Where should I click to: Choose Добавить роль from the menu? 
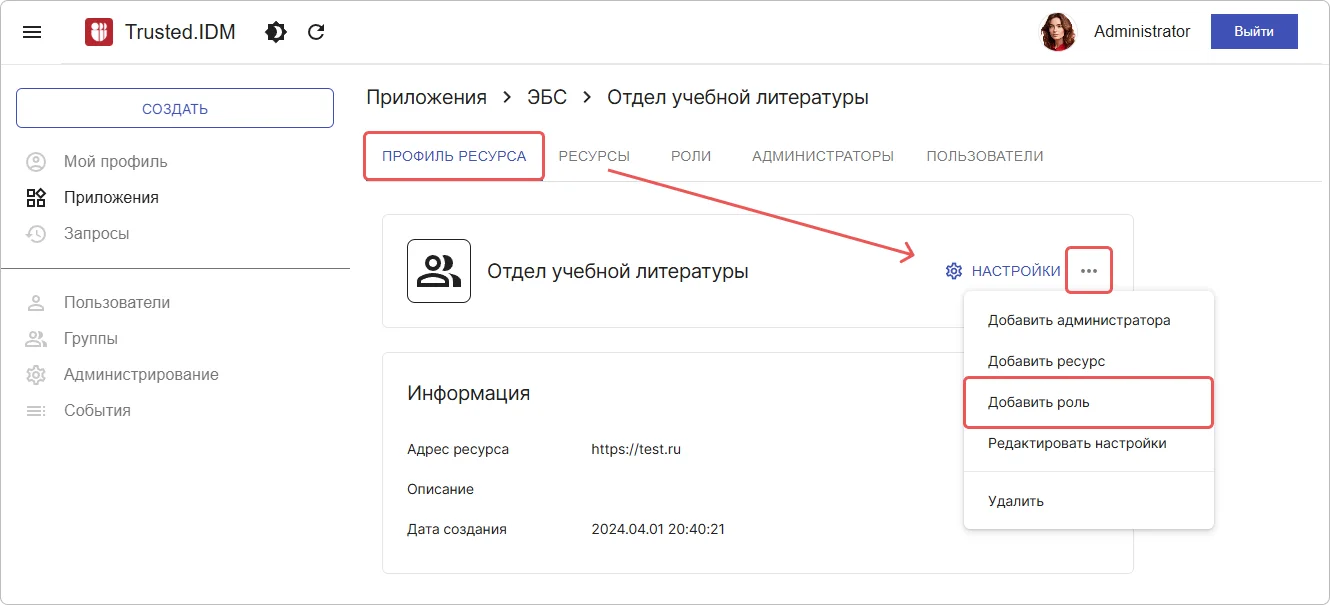[x=1039, y=402]
